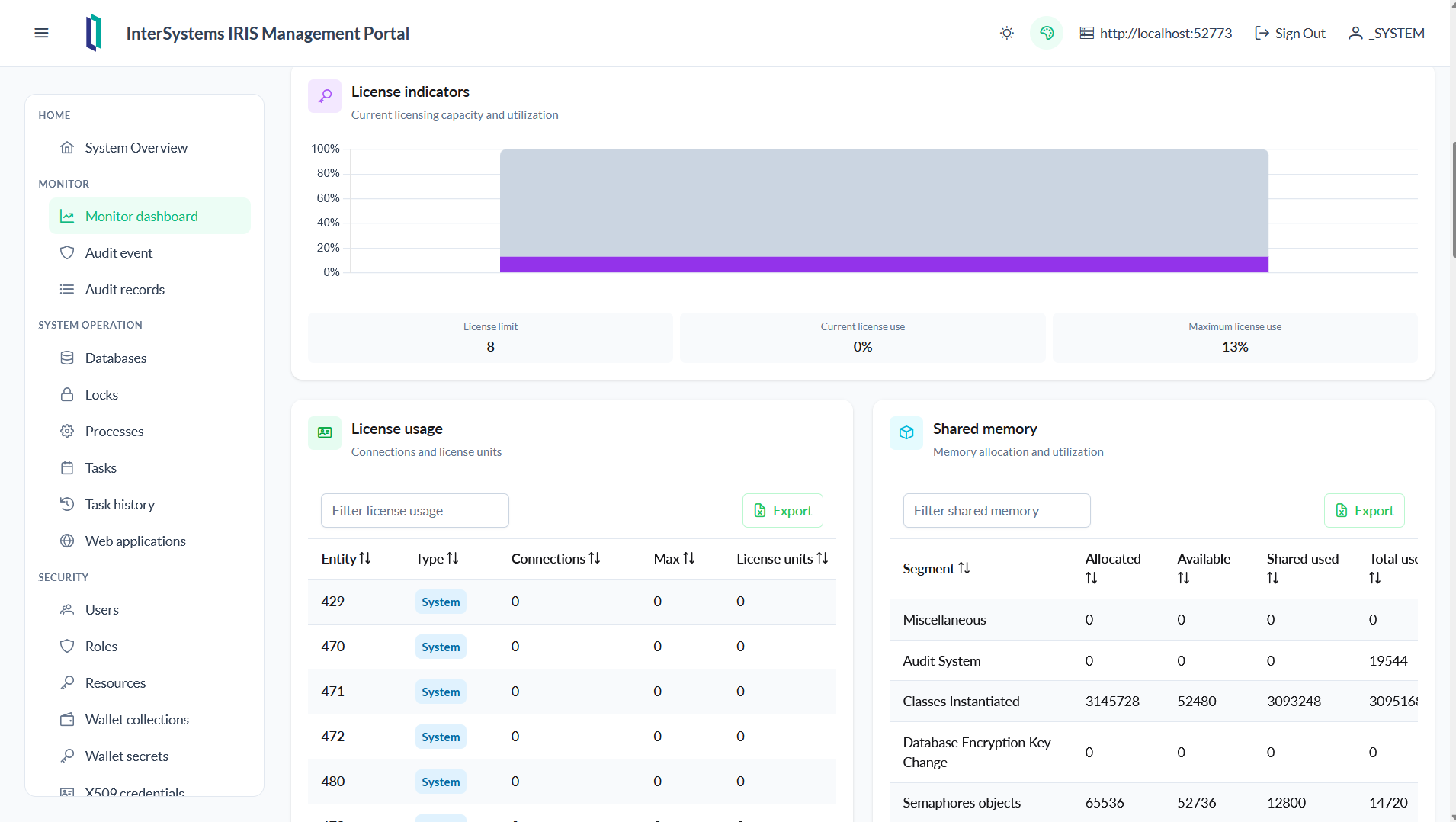This screenshot has height=822, width=1456.
Task: Open Web applications page
Action: [149, 541]
